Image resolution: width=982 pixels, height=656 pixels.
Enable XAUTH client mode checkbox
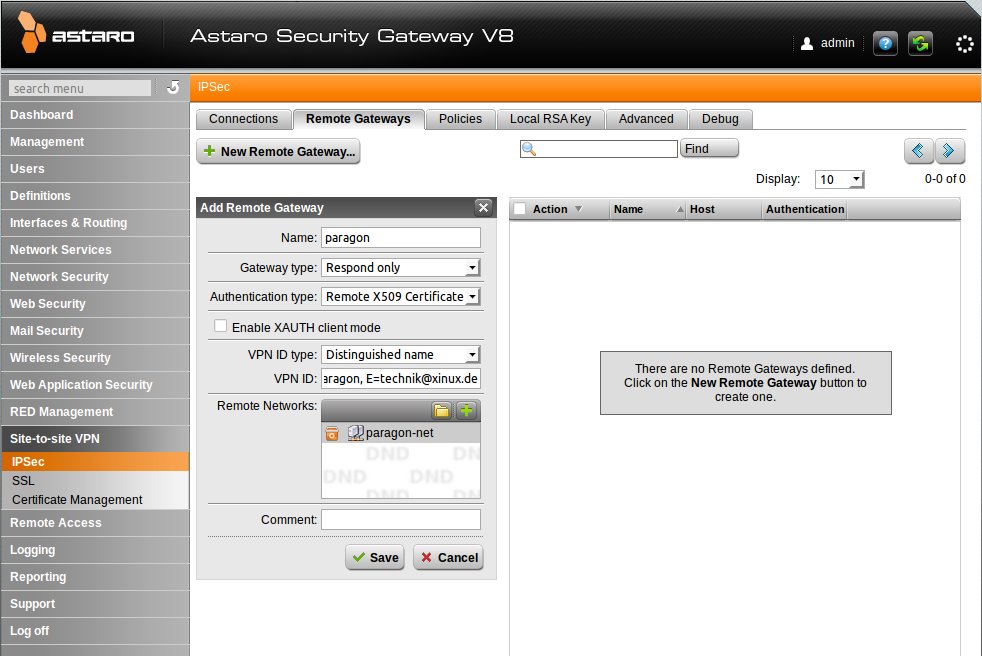pyautogui.click(x=220, y=327)
